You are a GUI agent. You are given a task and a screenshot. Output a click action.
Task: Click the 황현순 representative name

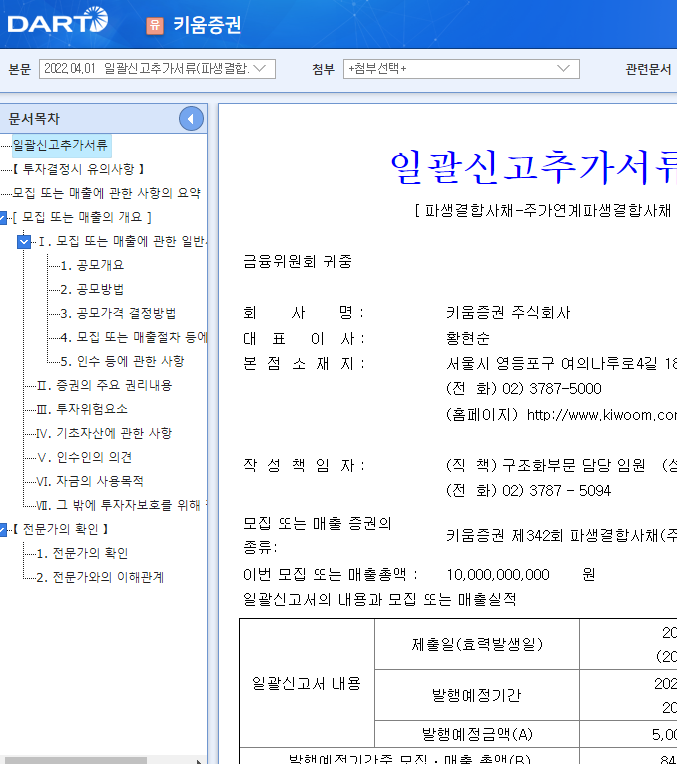pos(468,338)
